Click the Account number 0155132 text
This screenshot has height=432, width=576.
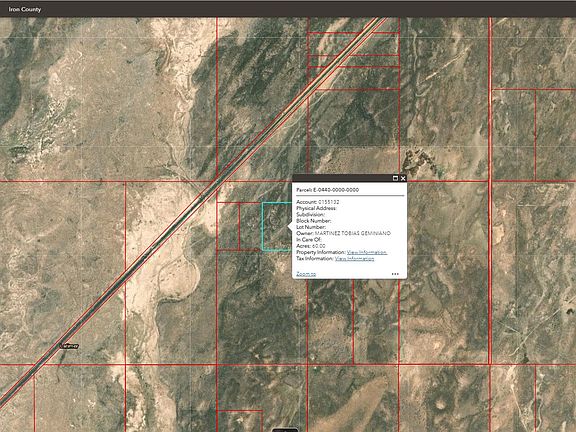[x=328, y=202]
